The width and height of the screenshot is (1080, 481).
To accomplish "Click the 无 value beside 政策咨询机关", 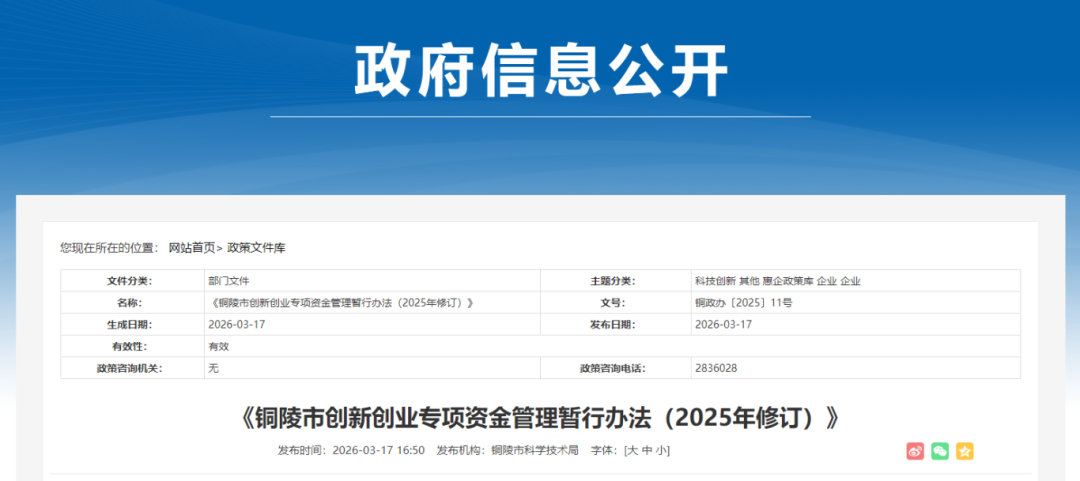I will pos(214,368).
